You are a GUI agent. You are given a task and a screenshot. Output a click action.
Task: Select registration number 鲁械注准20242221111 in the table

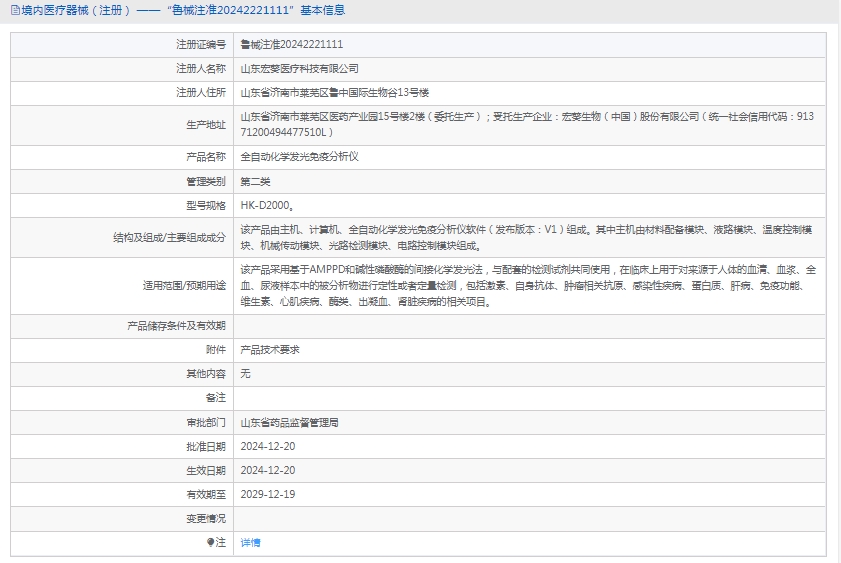[x=291, y=45]
